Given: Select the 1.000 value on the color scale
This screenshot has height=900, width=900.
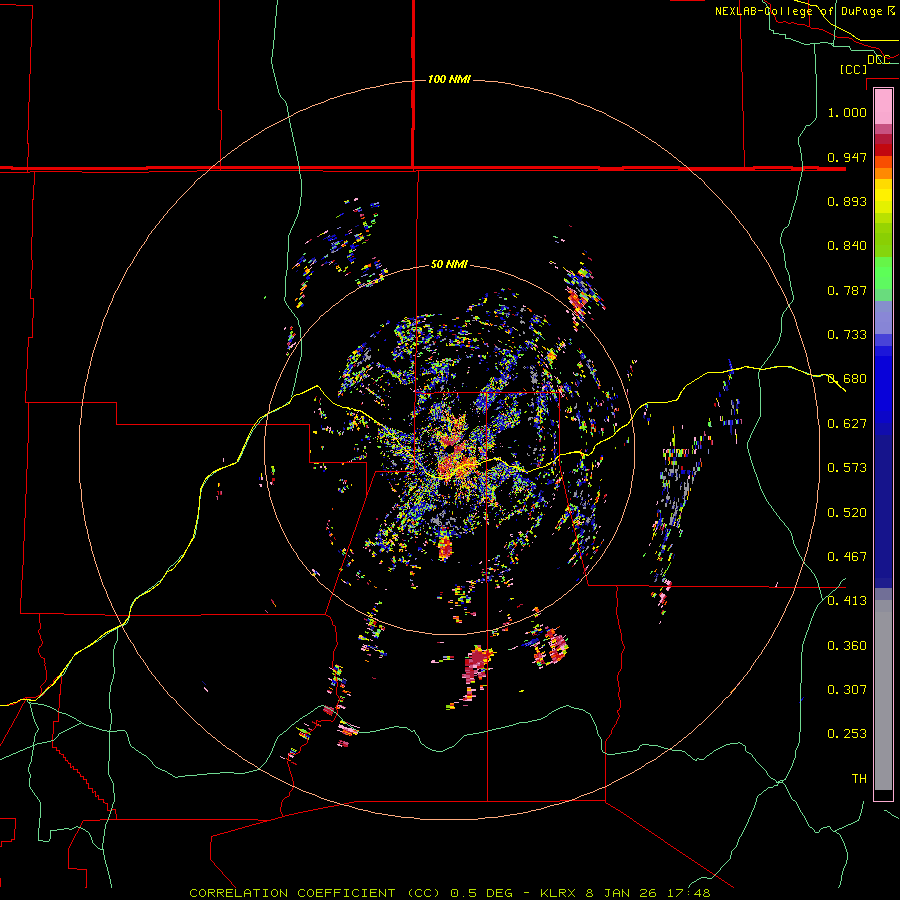Looking at the screenshot, I should (847, 112).
